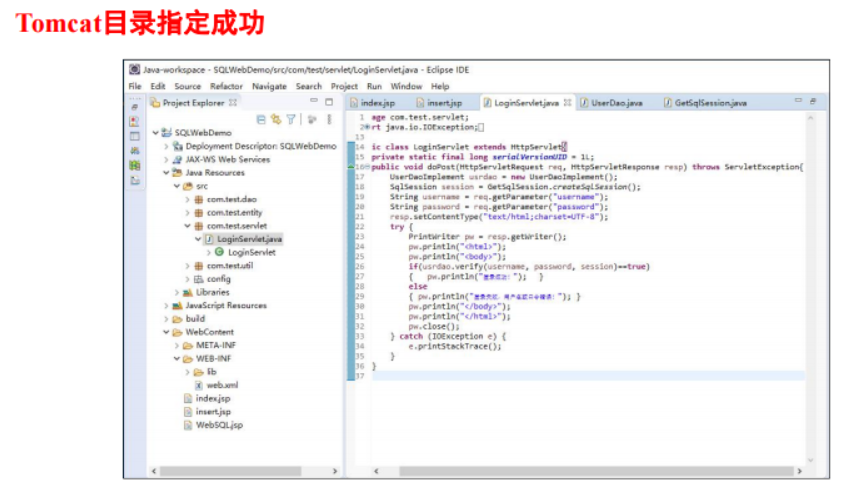
Task: Open the Run menu
Action: point(374,86)
